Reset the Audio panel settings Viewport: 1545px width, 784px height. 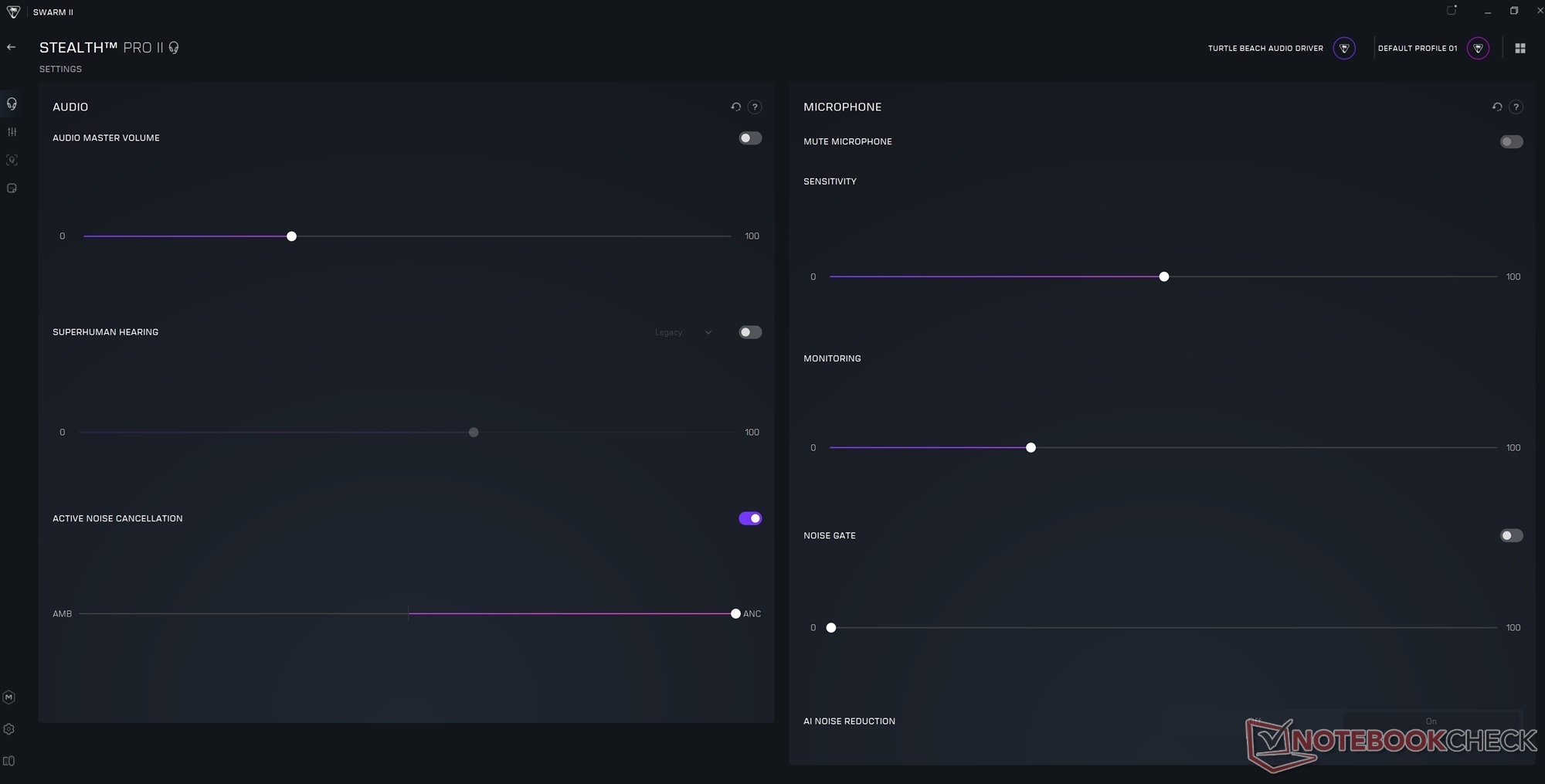pos(735,107)
